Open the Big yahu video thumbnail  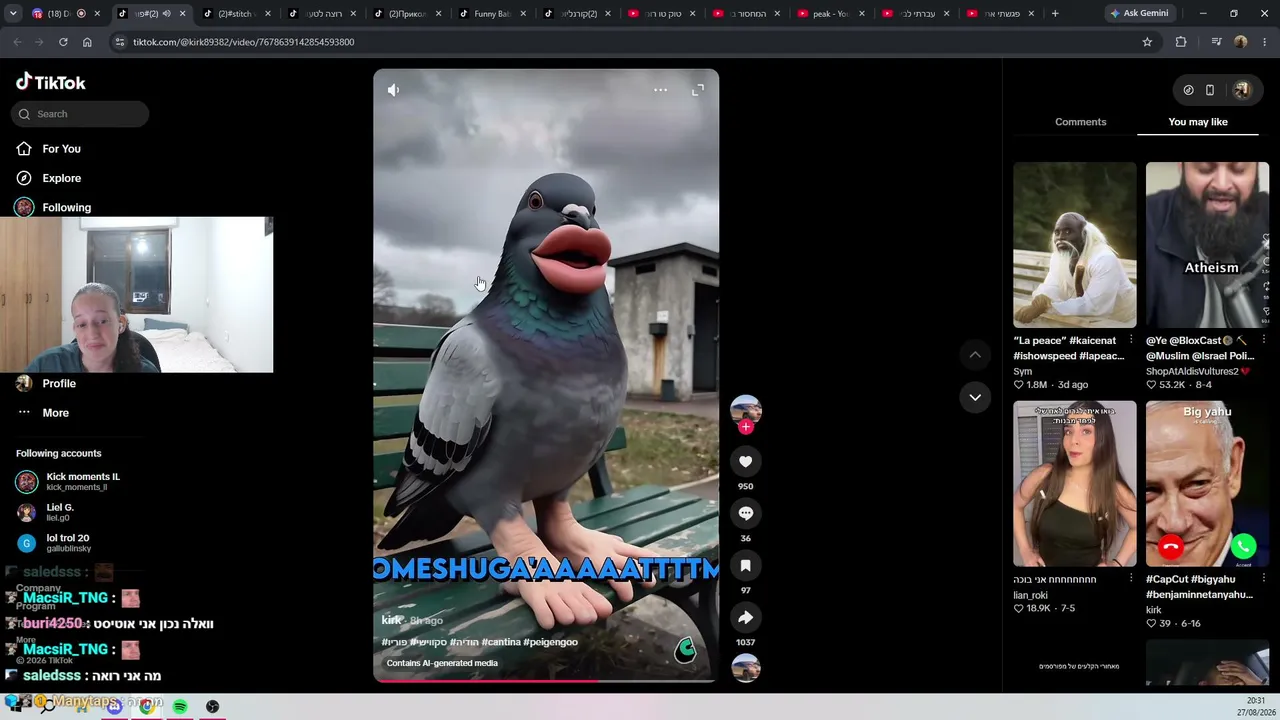pos(1207,484)
